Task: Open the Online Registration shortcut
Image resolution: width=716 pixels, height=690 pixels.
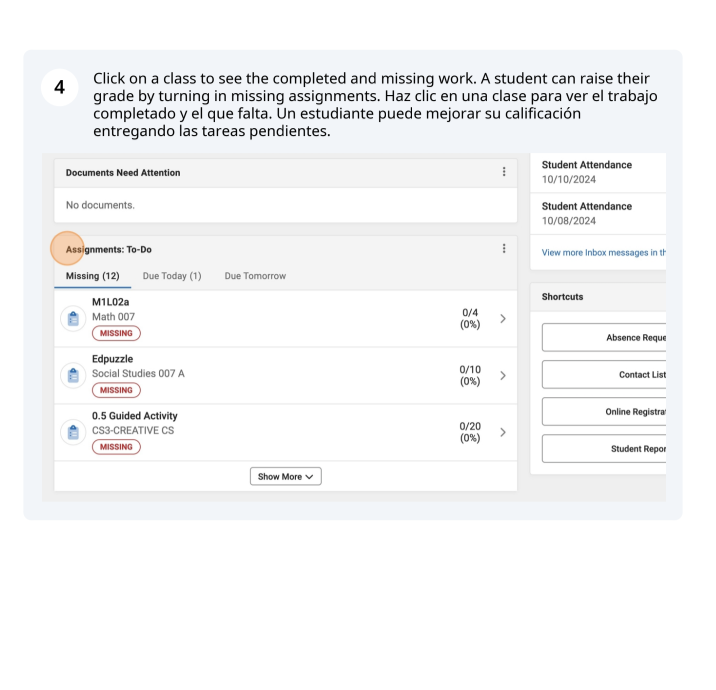Action: pos(604,412)
